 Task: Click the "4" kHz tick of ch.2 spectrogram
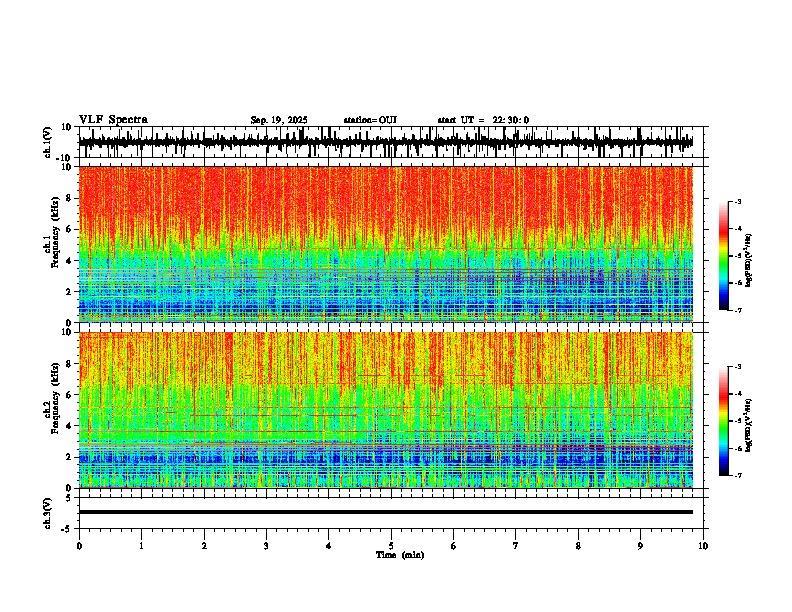[69, 426]
